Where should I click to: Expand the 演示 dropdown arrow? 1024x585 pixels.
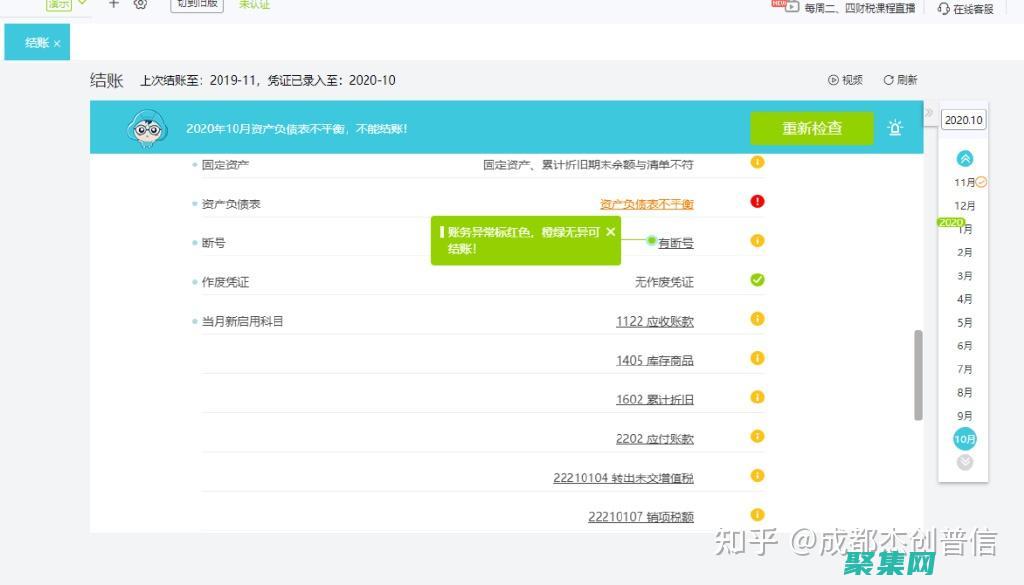click(x=80, y=3)
